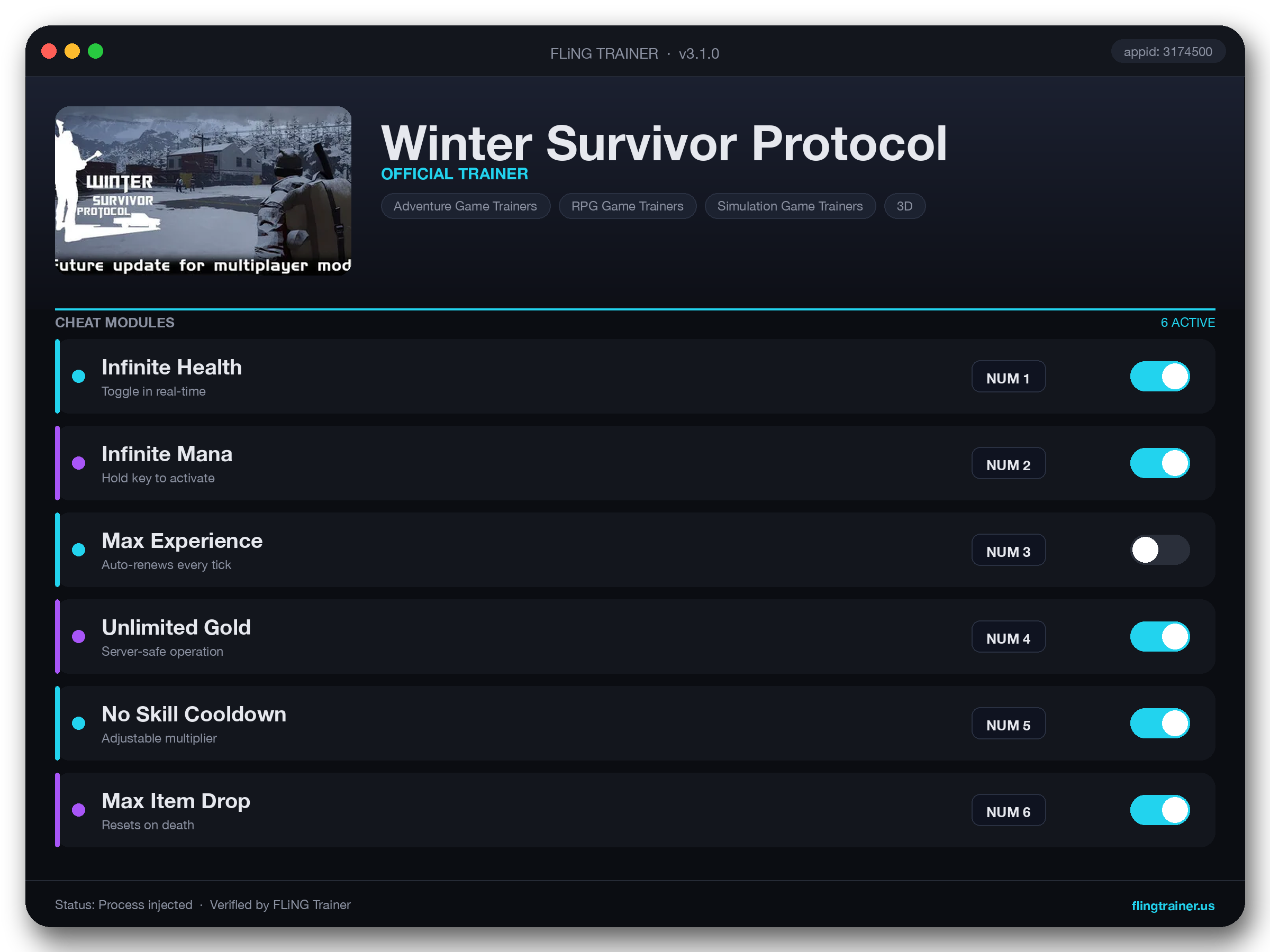This screenshot has height=952, width=1270.
Task: Close the window with the red button
Action: click(49, 51)
